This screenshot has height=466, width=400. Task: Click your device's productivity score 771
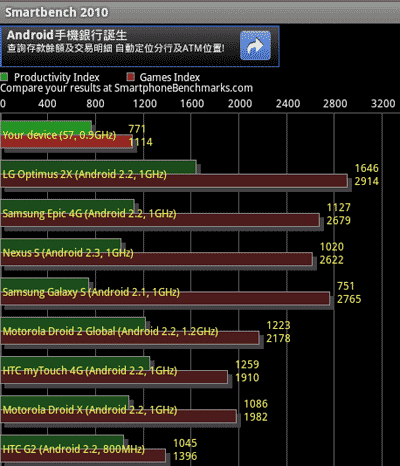point(137,129)
